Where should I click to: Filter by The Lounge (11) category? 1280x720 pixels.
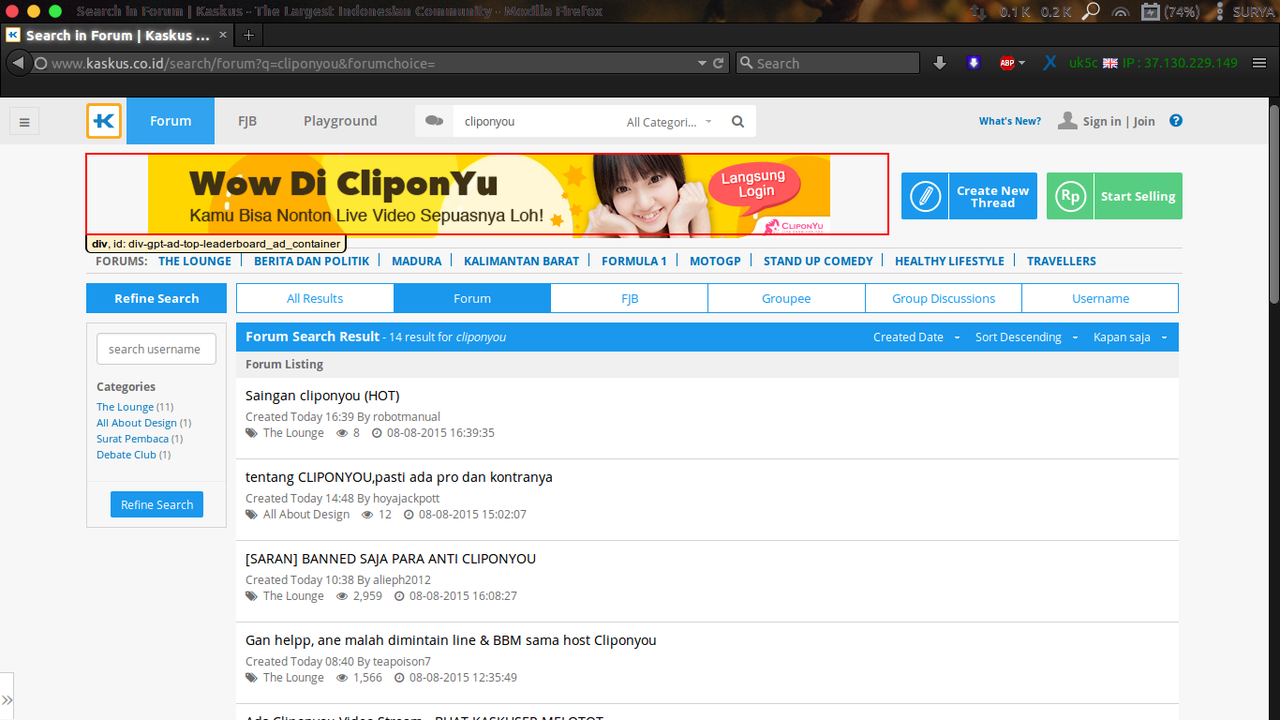135,407
